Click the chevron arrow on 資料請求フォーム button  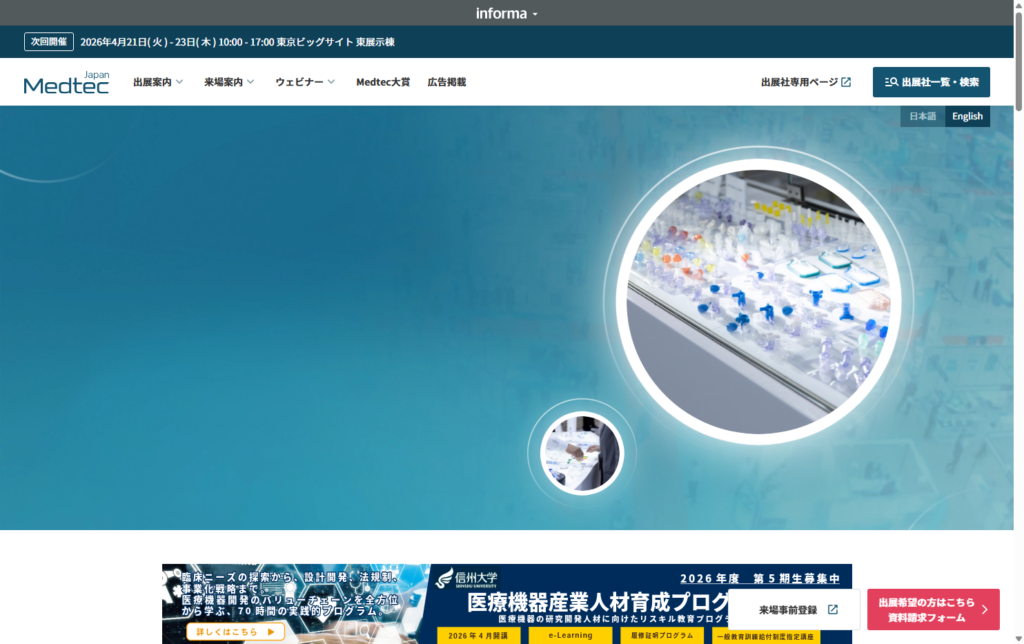985,608
